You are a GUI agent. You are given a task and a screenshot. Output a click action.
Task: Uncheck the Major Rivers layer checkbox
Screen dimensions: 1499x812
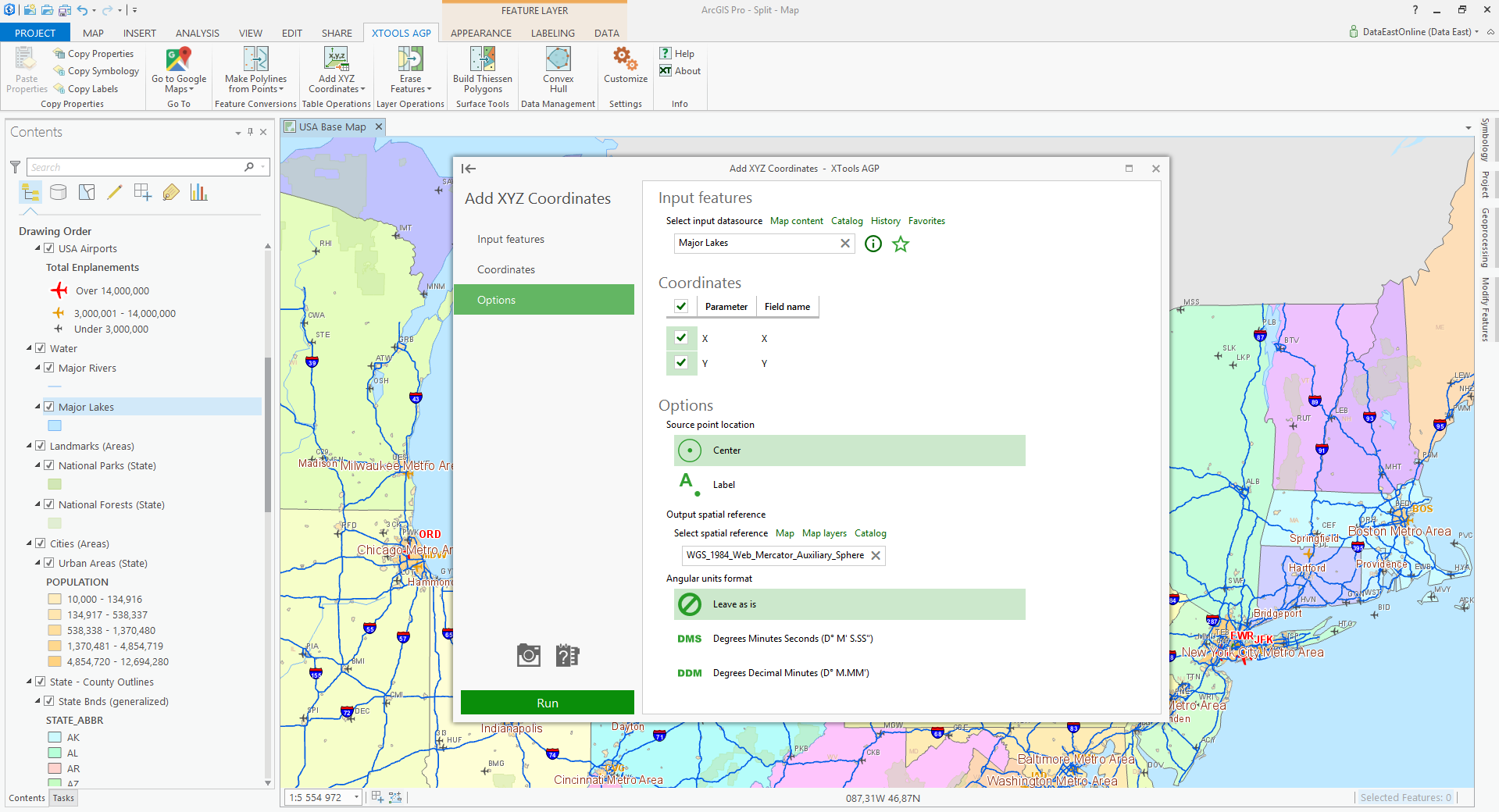[49, 368]
